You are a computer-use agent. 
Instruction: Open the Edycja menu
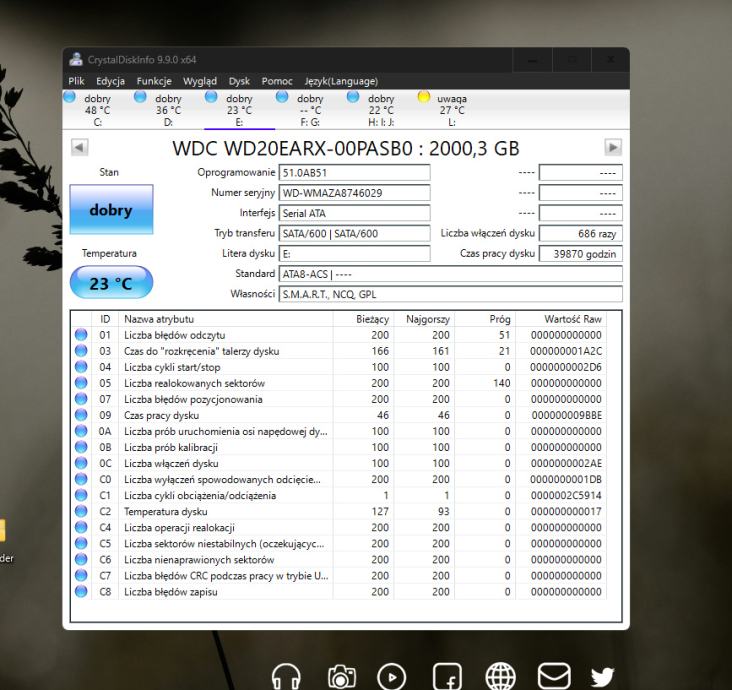(x=110, y=81)
